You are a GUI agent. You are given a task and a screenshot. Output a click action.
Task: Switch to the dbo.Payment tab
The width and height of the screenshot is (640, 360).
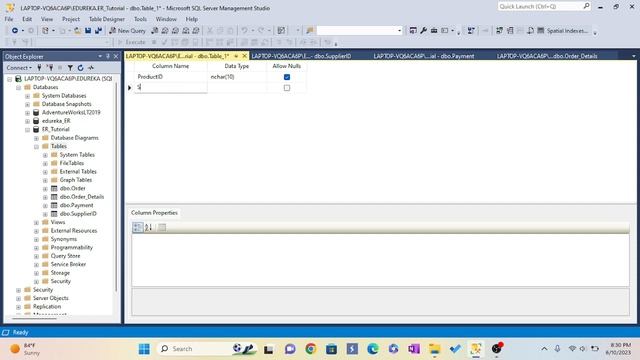pyautogui.click(x=424, y=56)
